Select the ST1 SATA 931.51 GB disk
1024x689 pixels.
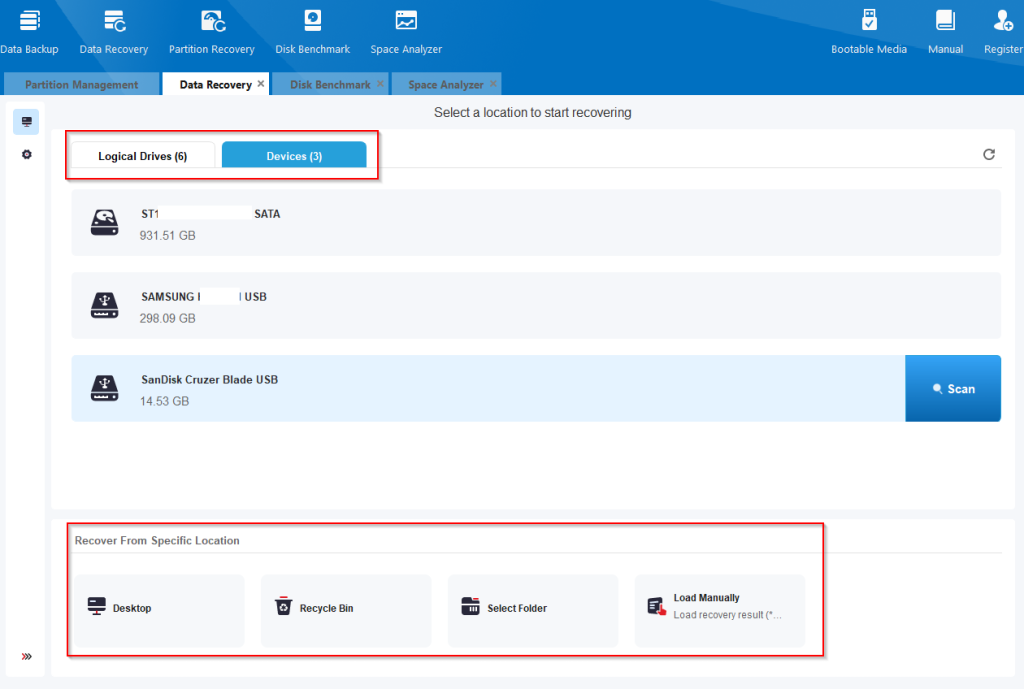click(536, 223)
